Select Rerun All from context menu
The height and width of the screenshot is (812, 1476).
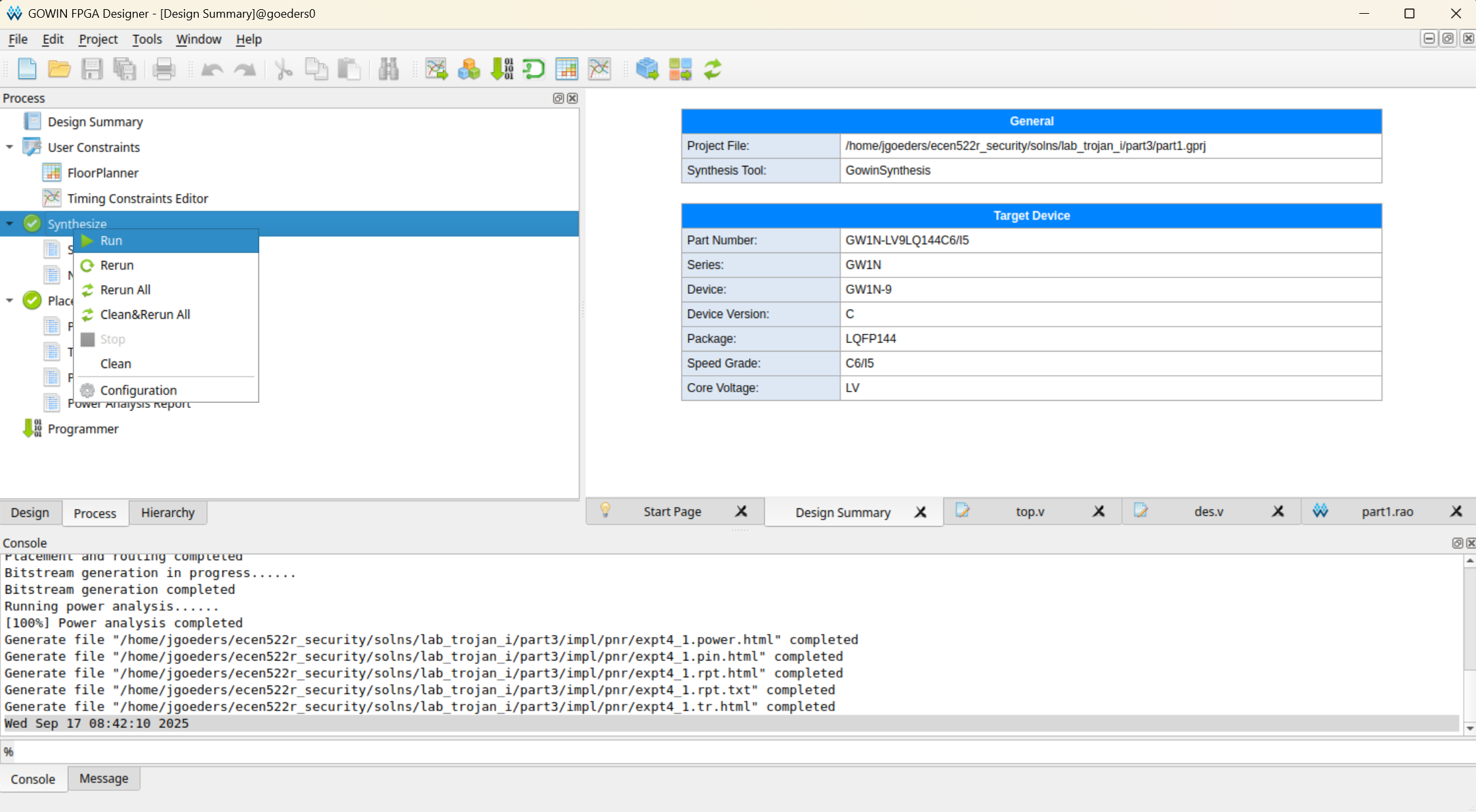click(166, 290)
